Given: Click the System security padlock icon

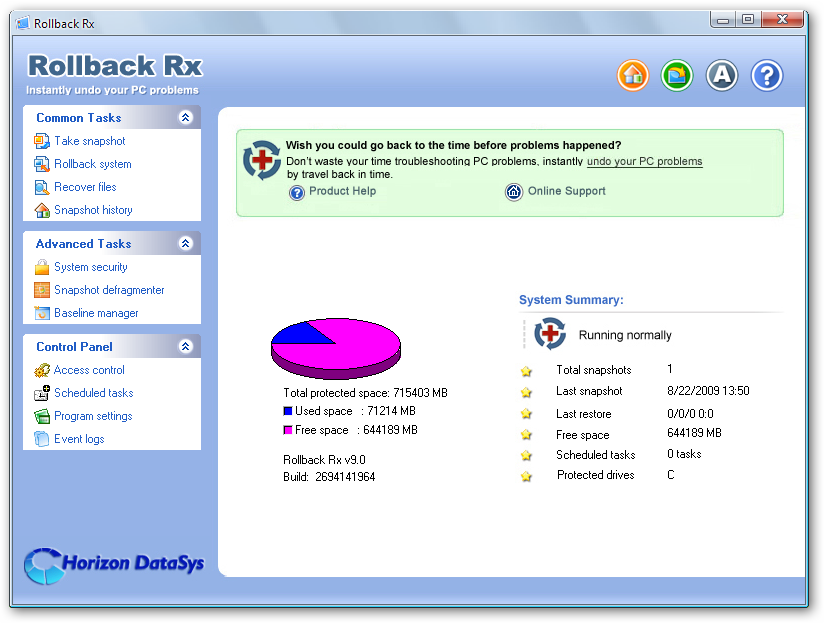Looking at the screenshot, I should coord(42,267).
